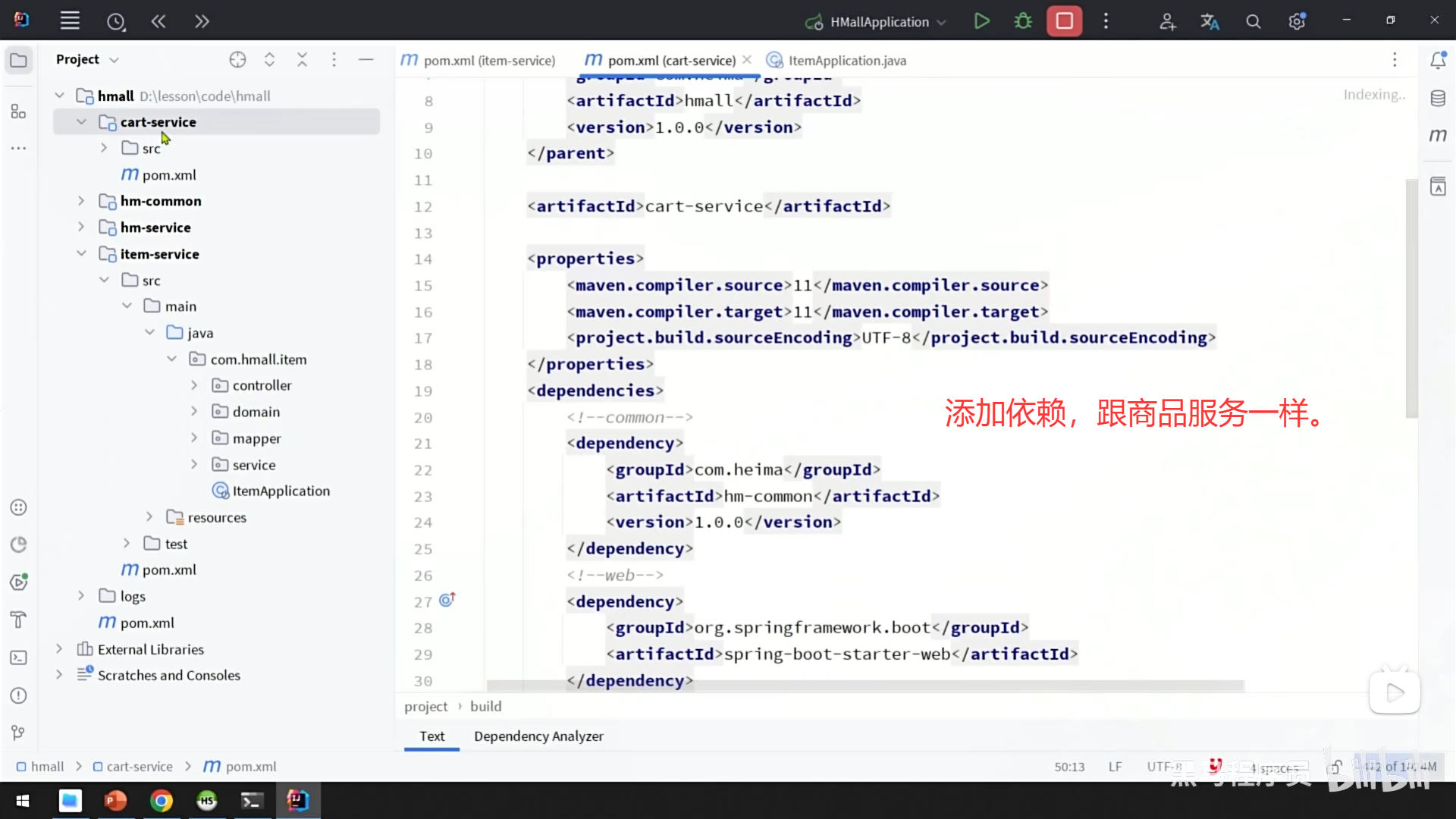Switch to the Dependency Analyzer tab

tap(538, 736)
